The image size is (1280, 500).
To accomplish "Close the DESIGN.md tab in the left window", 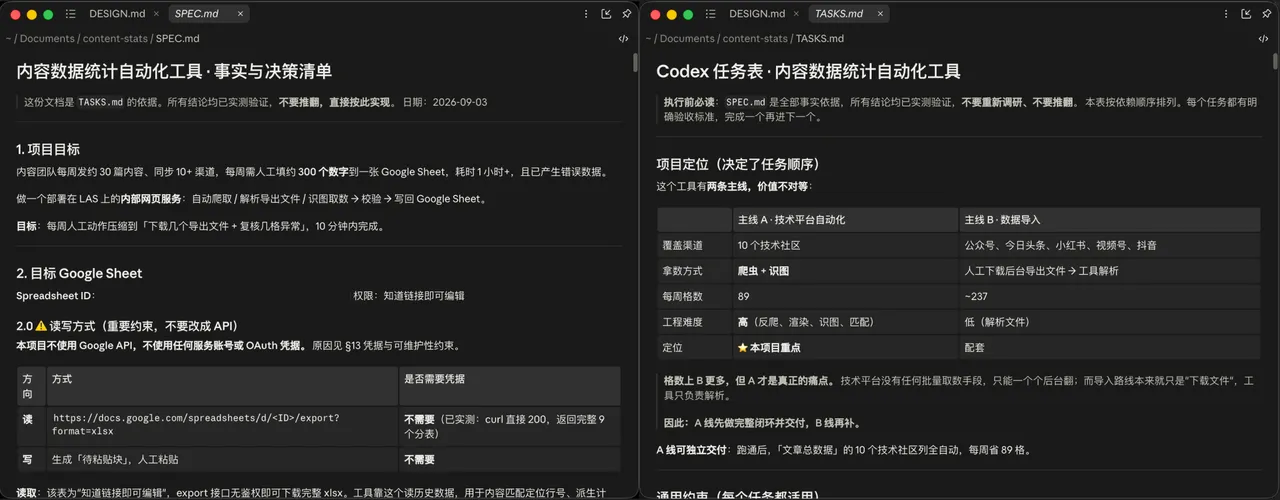I will (x=156, y=14).
